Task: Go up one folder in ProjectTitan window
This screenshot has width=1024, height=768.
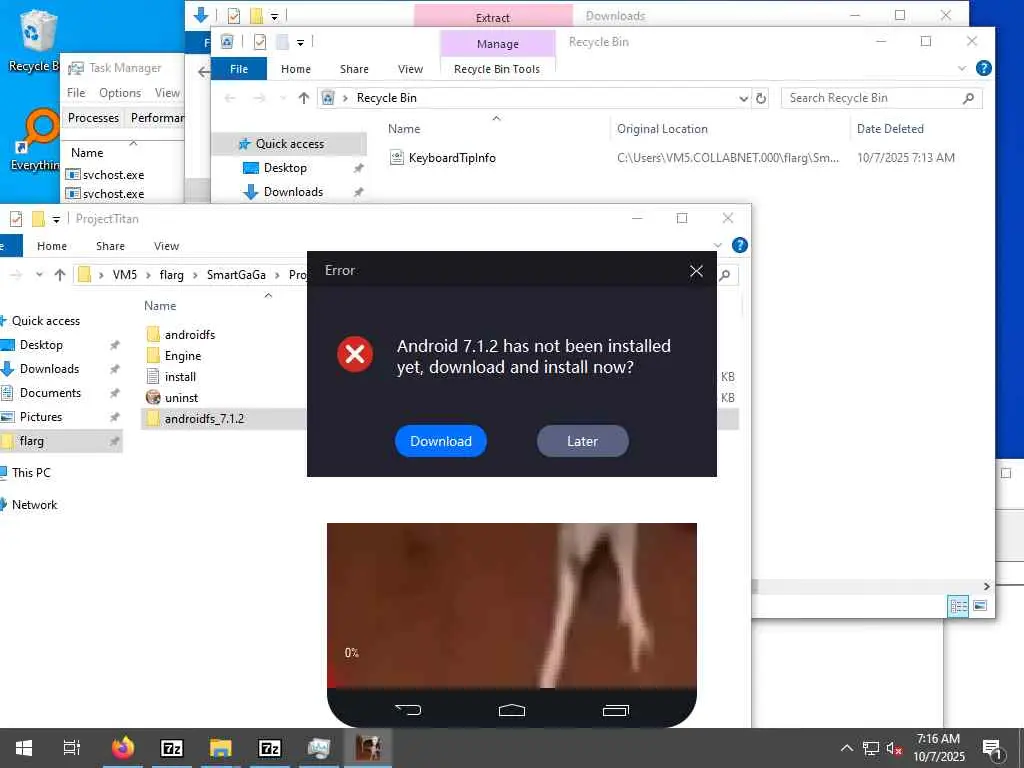Action: point(60,275)
